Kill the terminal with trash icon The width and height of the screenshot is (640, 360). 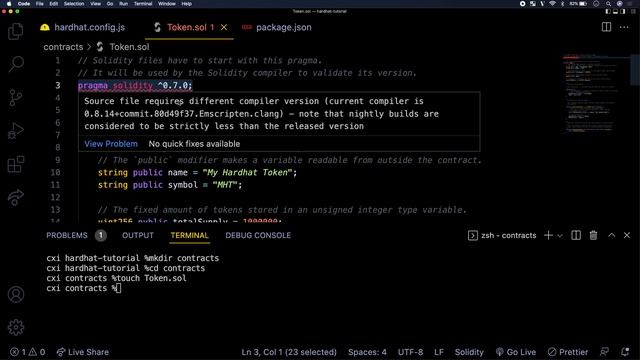[593, 236]
